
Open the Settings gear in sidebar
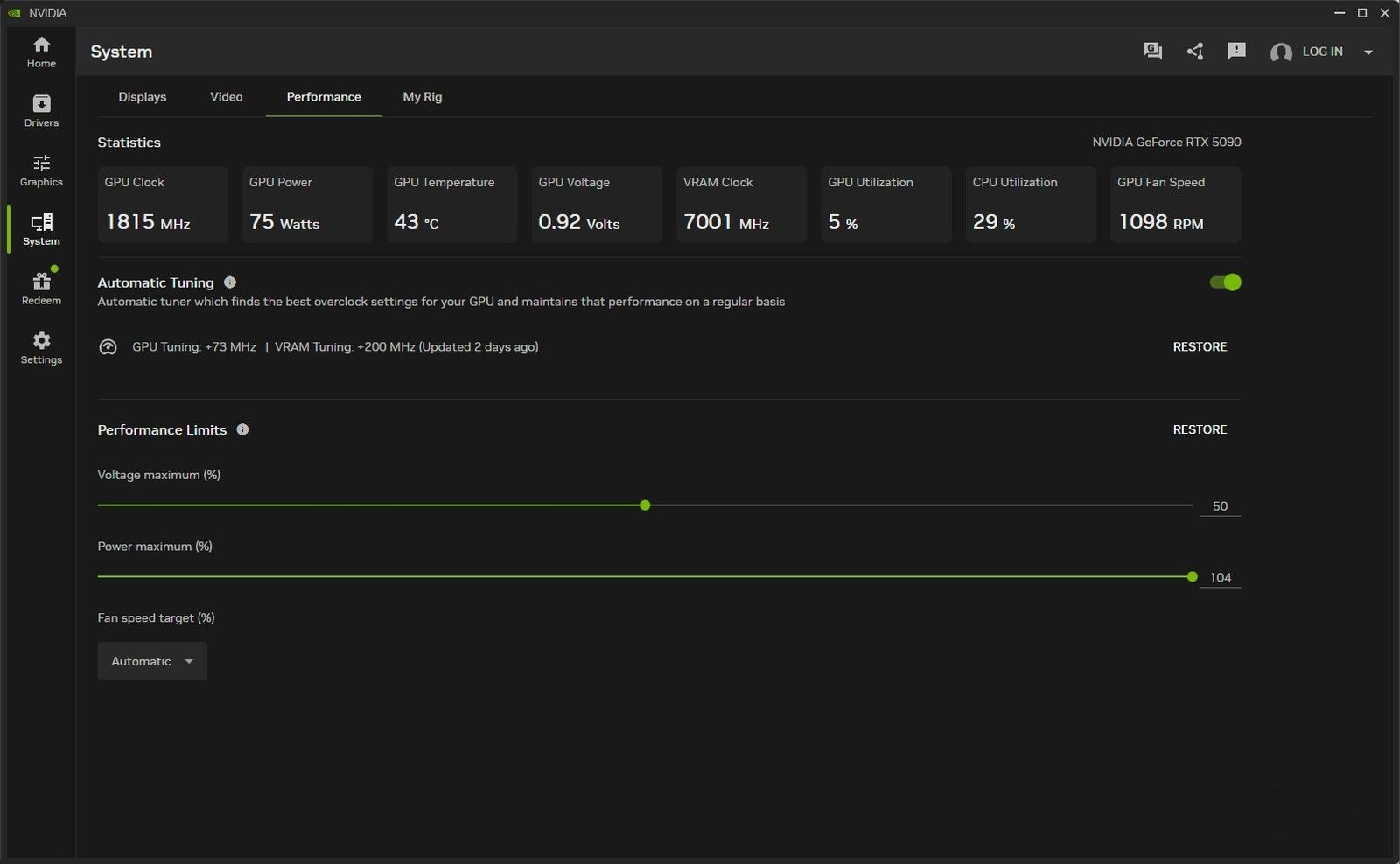click(x=41, y=348)
